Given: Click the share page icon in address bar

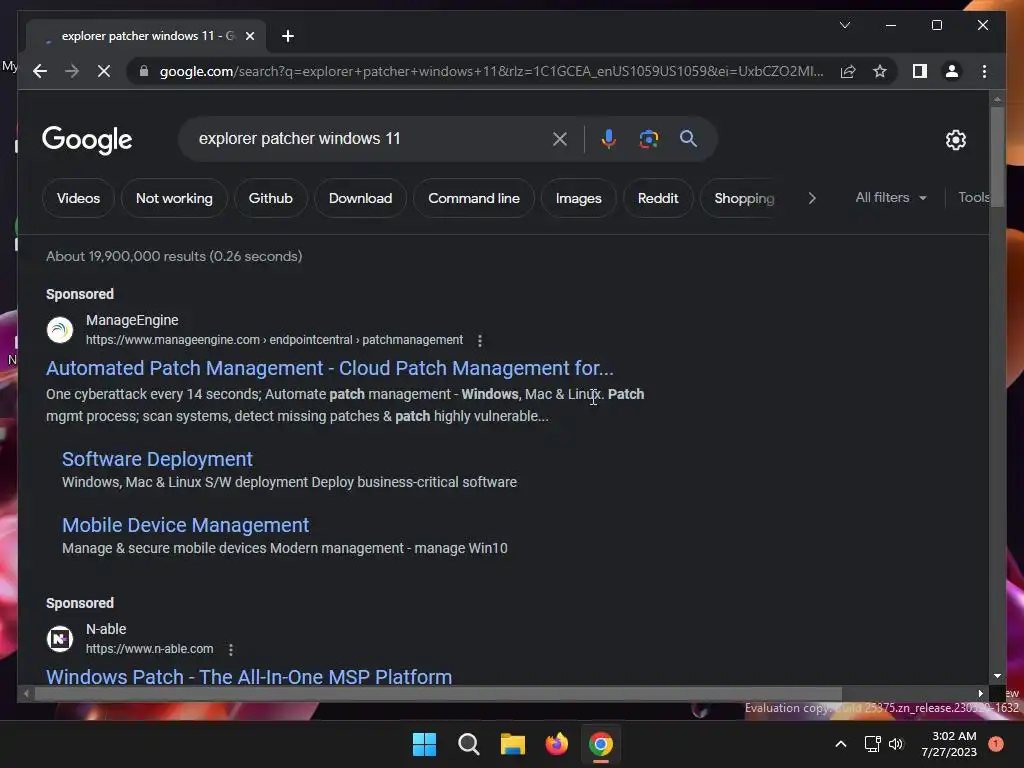Looking at the screenshot, I should click(x=848, y=71).
